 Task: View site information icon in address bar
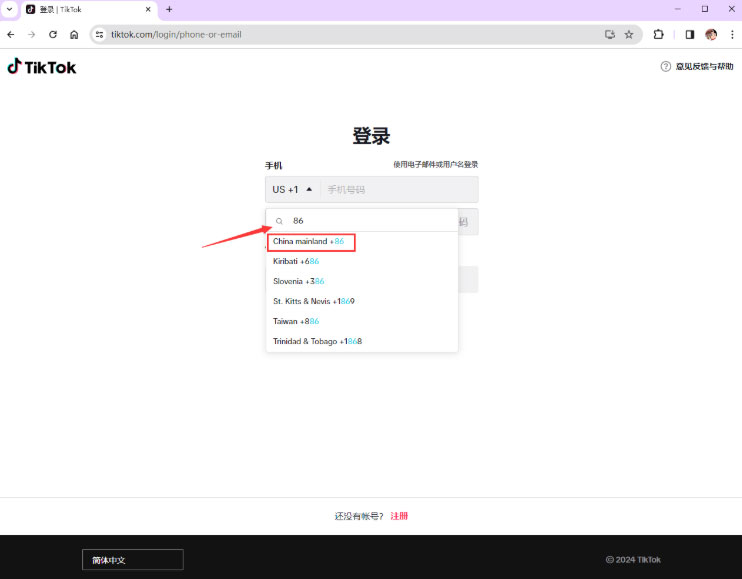pos(99,35)
